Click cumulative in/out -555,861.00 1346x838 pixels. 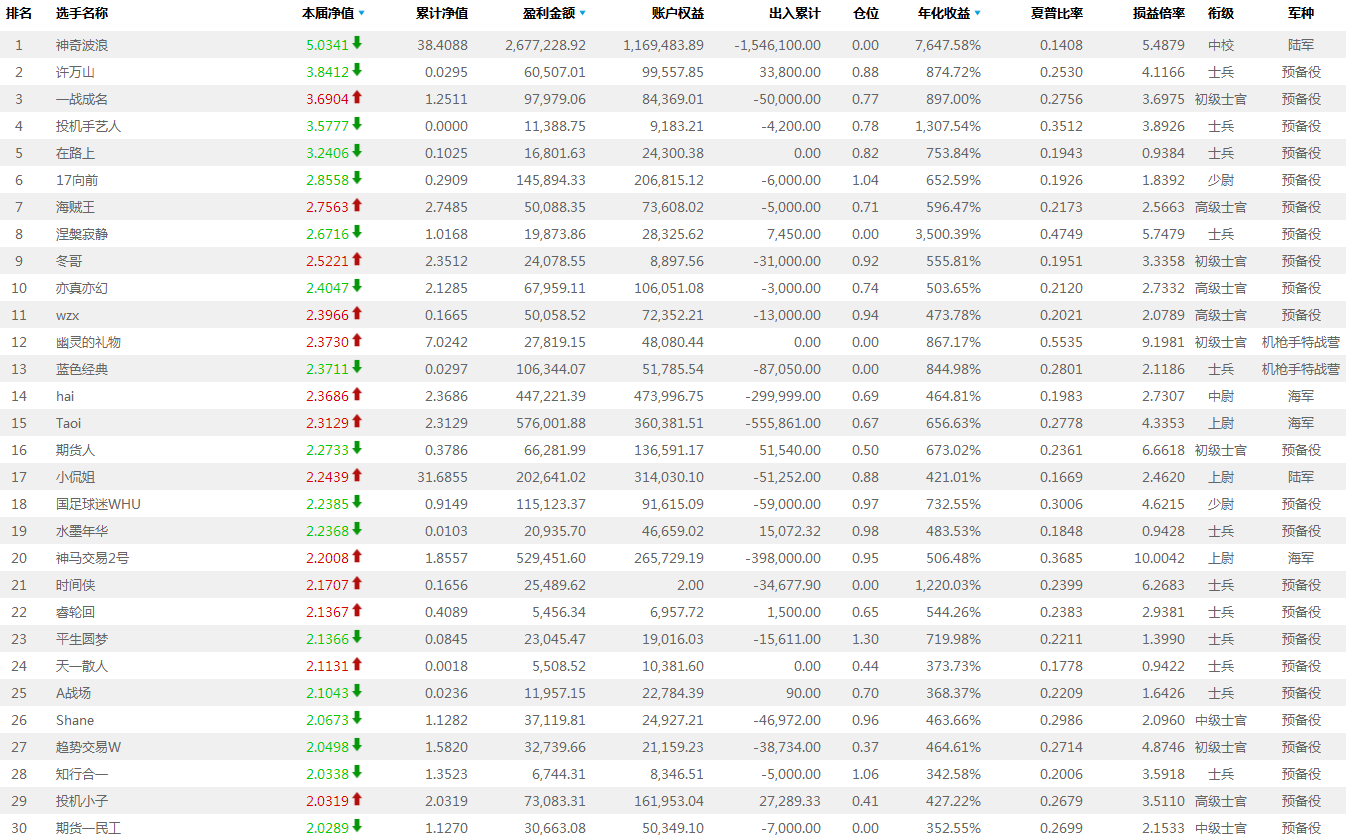[x=783, y=423]
